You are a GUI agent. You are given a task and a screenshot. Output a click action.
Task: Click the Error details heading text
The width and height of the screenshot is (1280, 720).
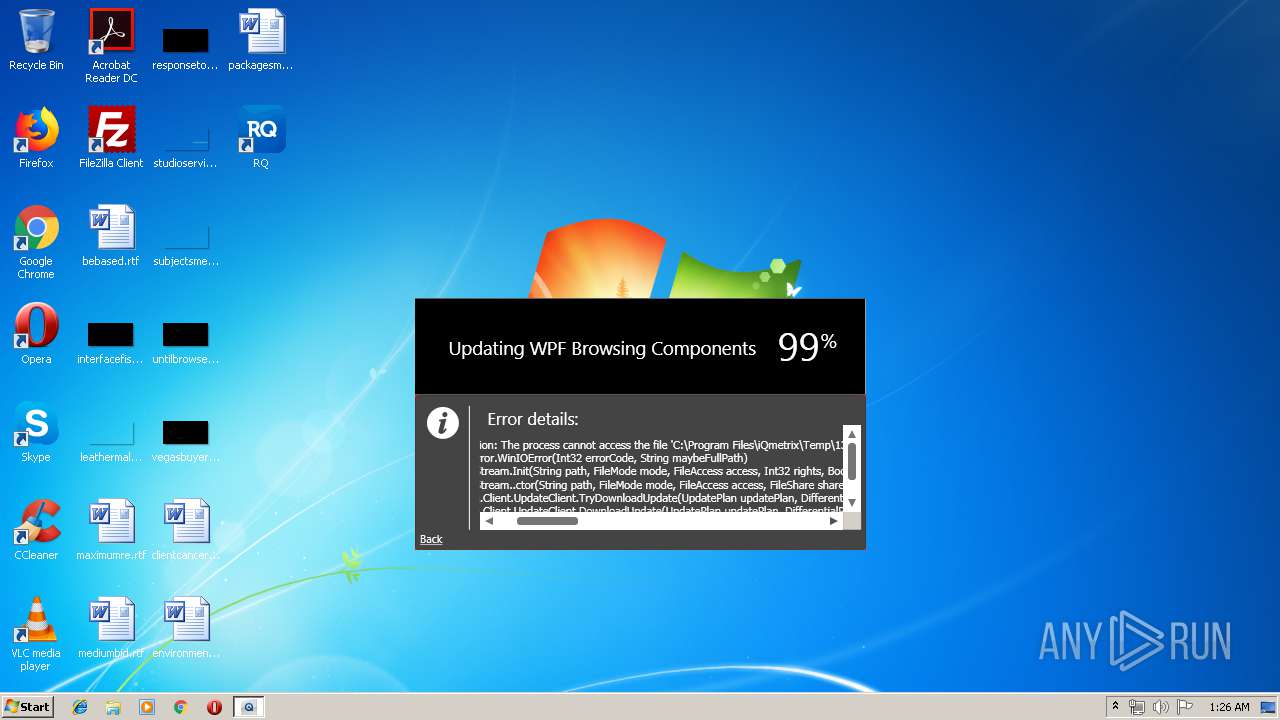[x=533, y=419]
